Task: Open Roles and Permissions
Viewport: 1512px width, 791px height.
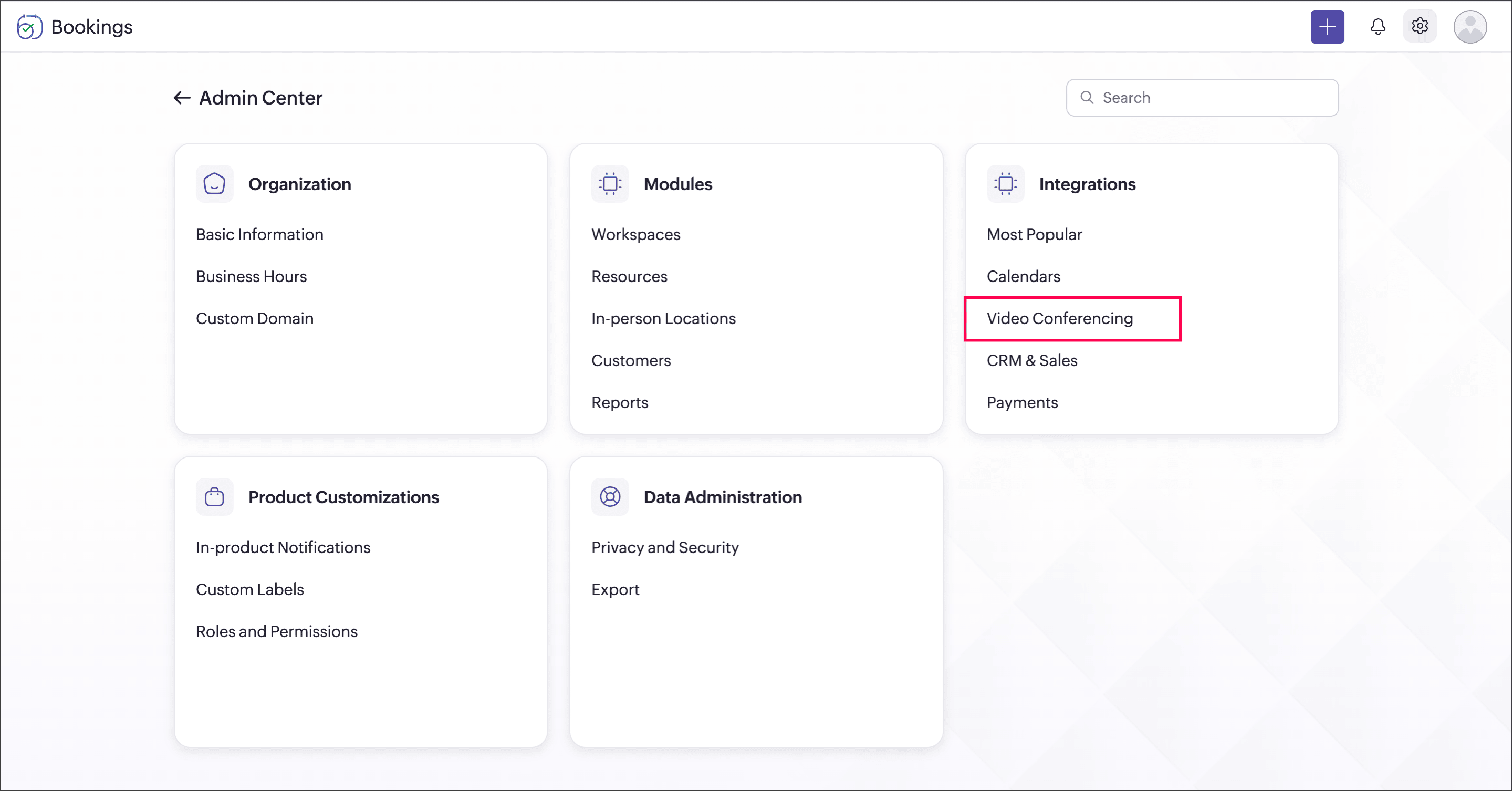Action: pos(276,631)
